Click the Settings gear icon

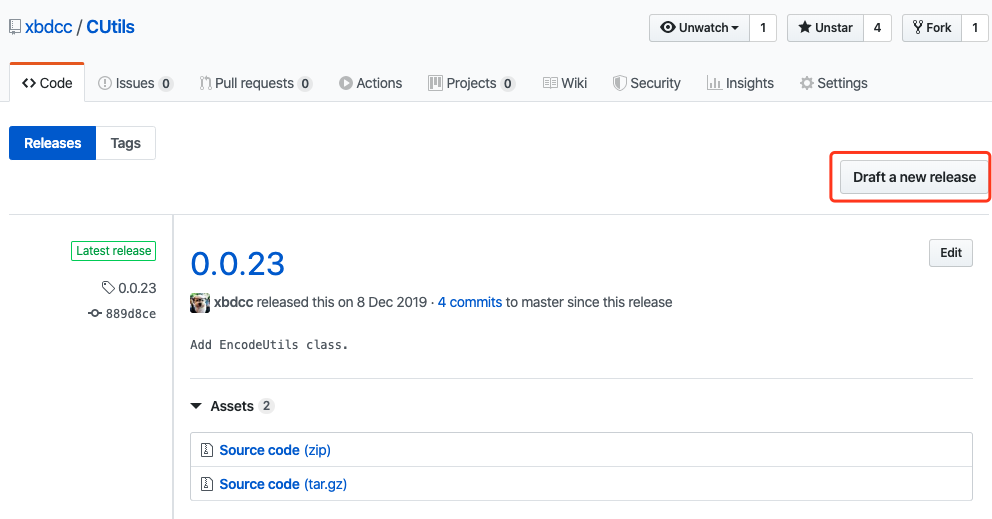click(x=806, y=83)
